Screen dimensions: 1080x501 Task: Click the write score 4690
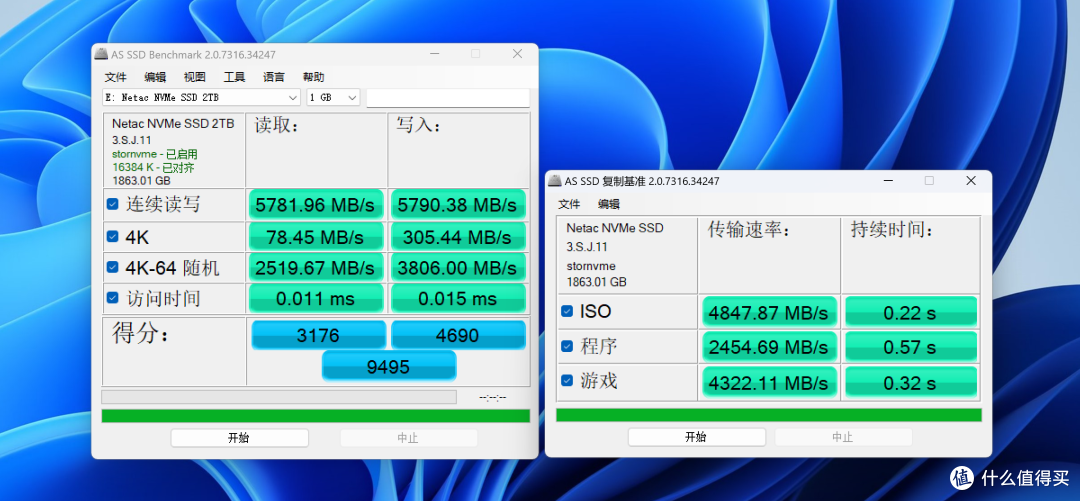click(x=458, y=335)
